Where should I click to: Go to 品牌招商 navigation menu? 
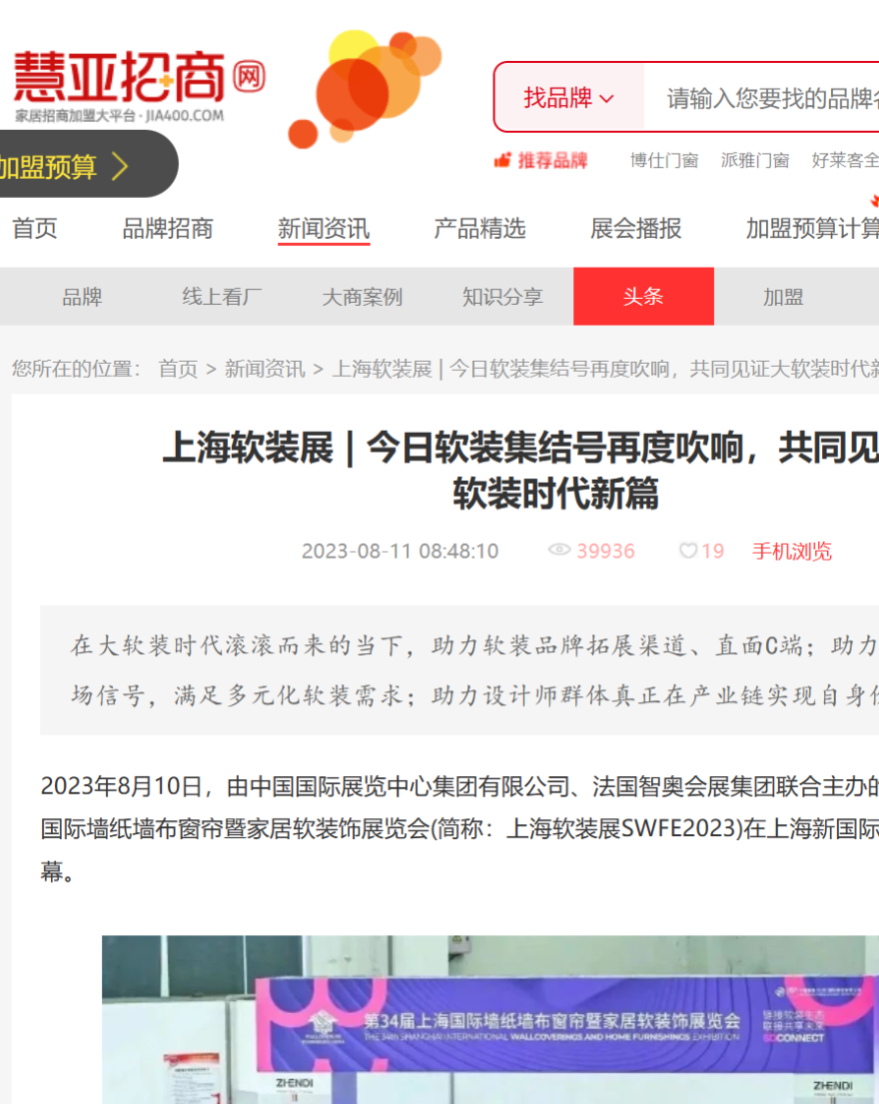pyautogui.click(x=167, y=228)
